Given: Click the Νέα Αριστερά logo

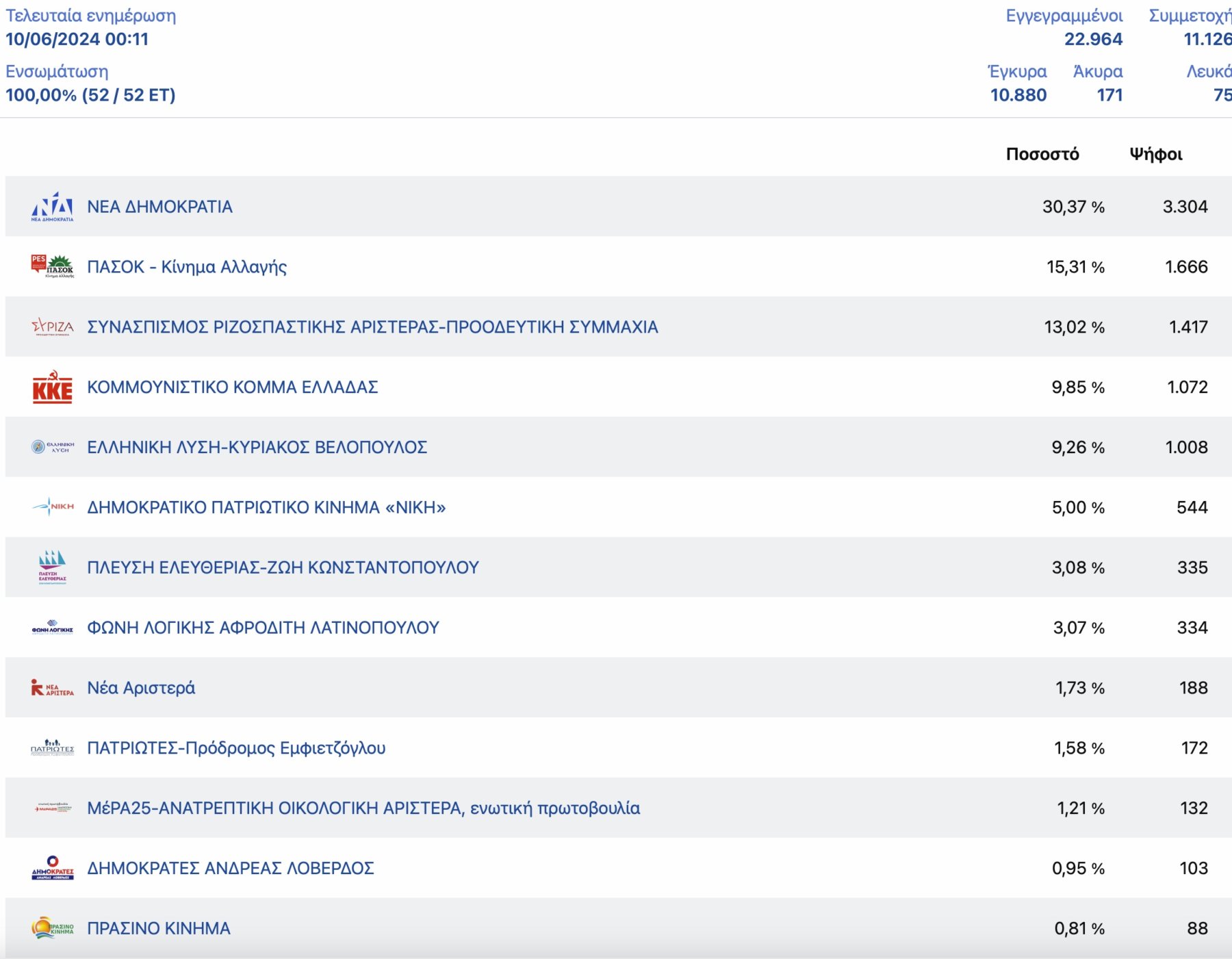Looking at the screenshot, I should pyautogui.click(x=52, y=688).
